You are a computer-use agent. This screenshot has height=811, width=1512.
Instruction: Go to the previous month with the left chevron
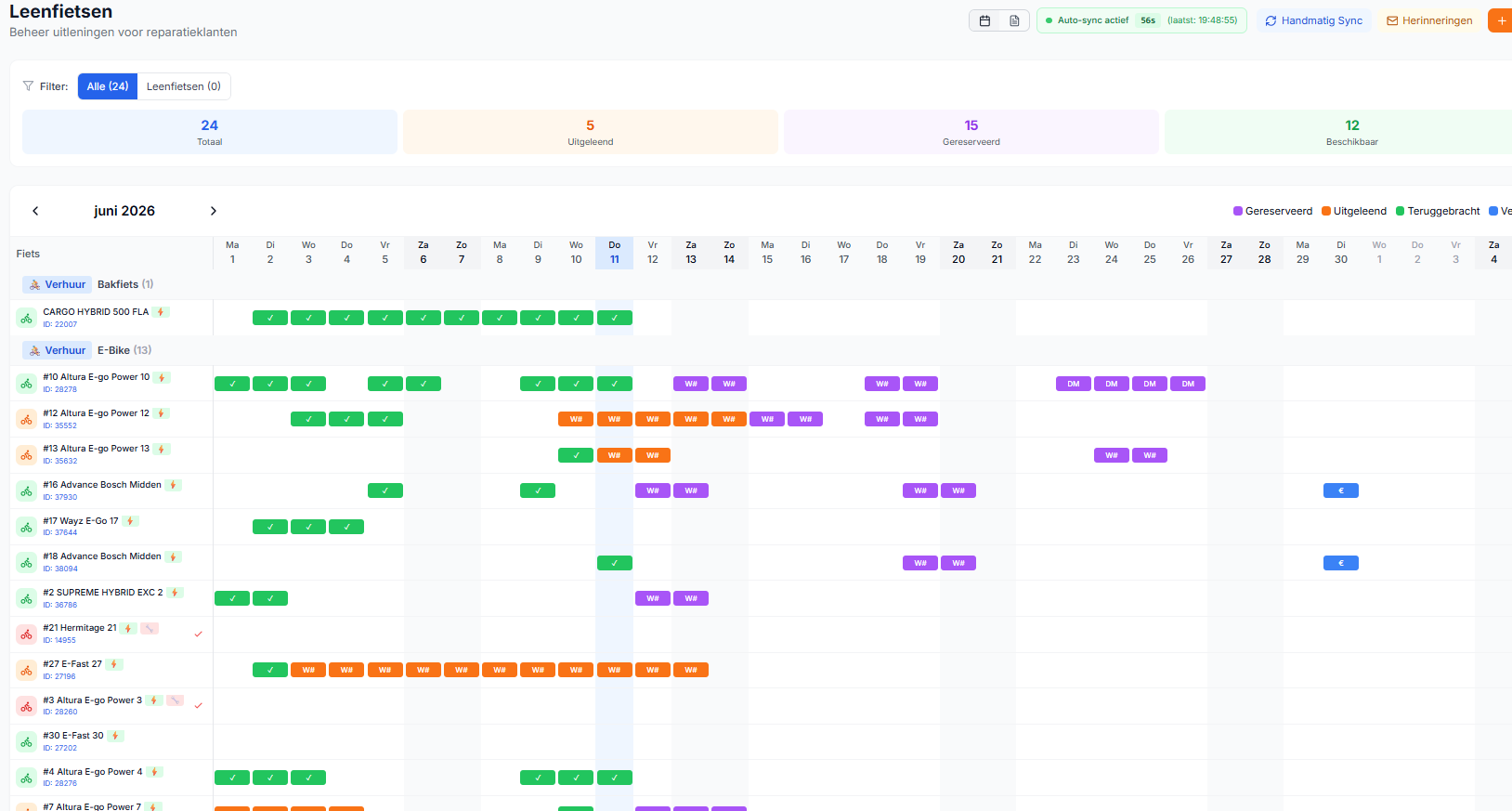35,211
